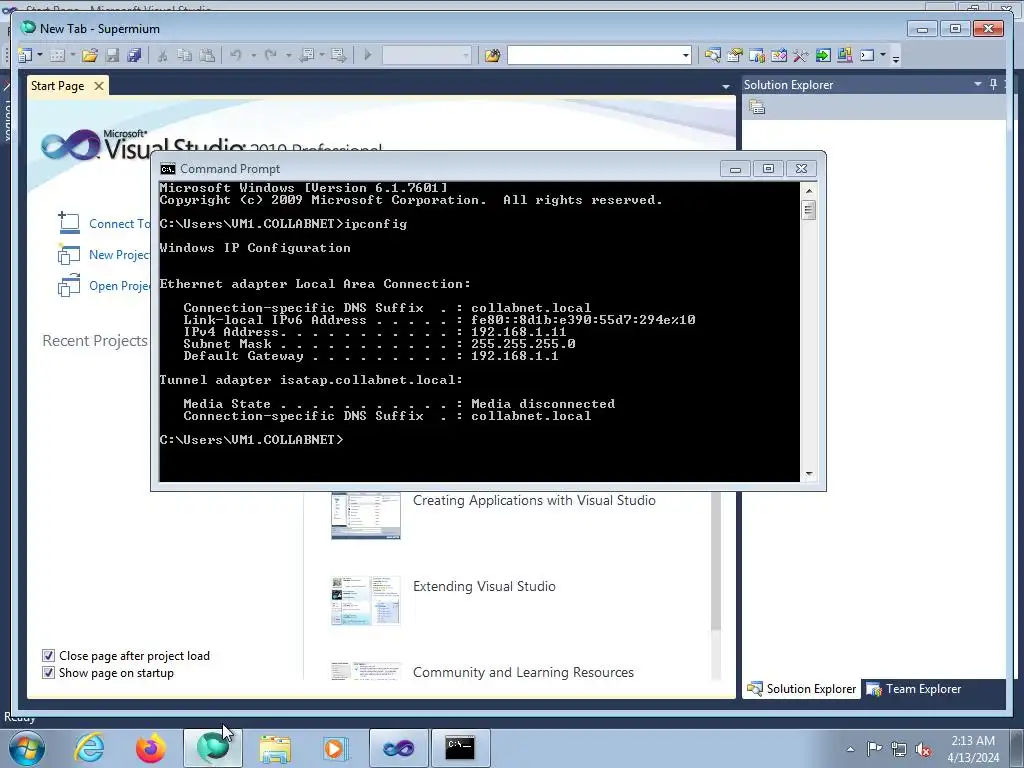The image size is (1024, 768).
Task: Click the Paste clipboard icon
Action: 207,56
